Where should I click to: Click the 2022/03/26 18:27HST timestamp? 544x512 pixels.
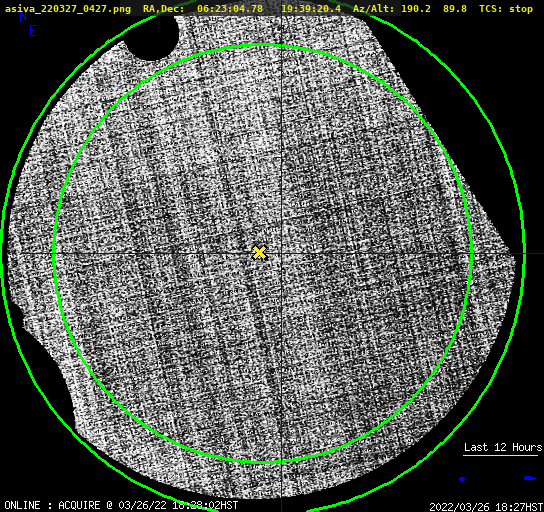[x=486, y=507]
